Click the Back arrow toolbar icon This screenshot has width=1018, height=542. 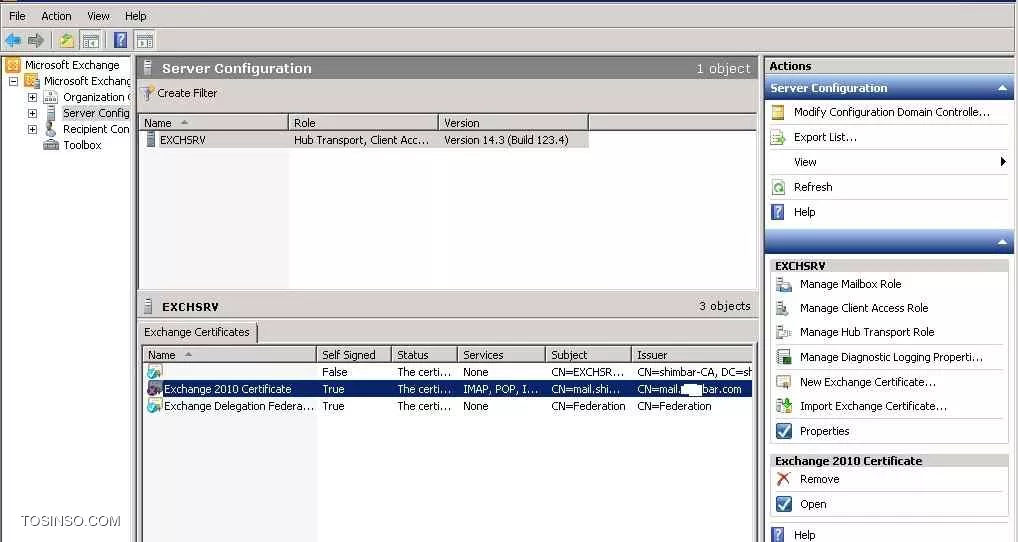[13, 40]
